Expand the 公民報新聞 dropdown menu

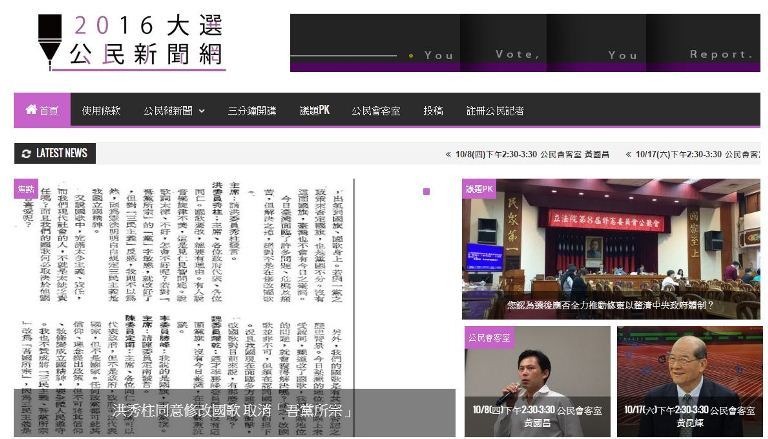[173, 110]
